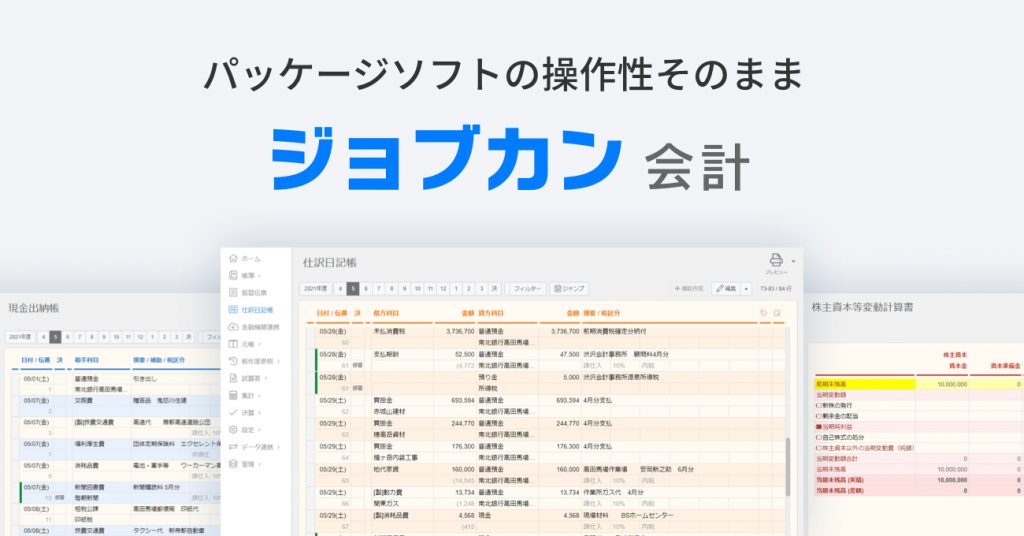
Task: Click the tag icon in journal header
Action: (763, 313)
